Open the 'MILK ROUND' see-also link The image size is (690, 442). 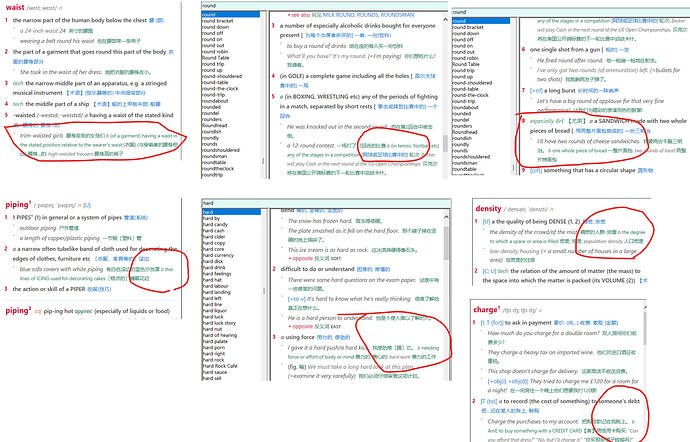(338, 15)
